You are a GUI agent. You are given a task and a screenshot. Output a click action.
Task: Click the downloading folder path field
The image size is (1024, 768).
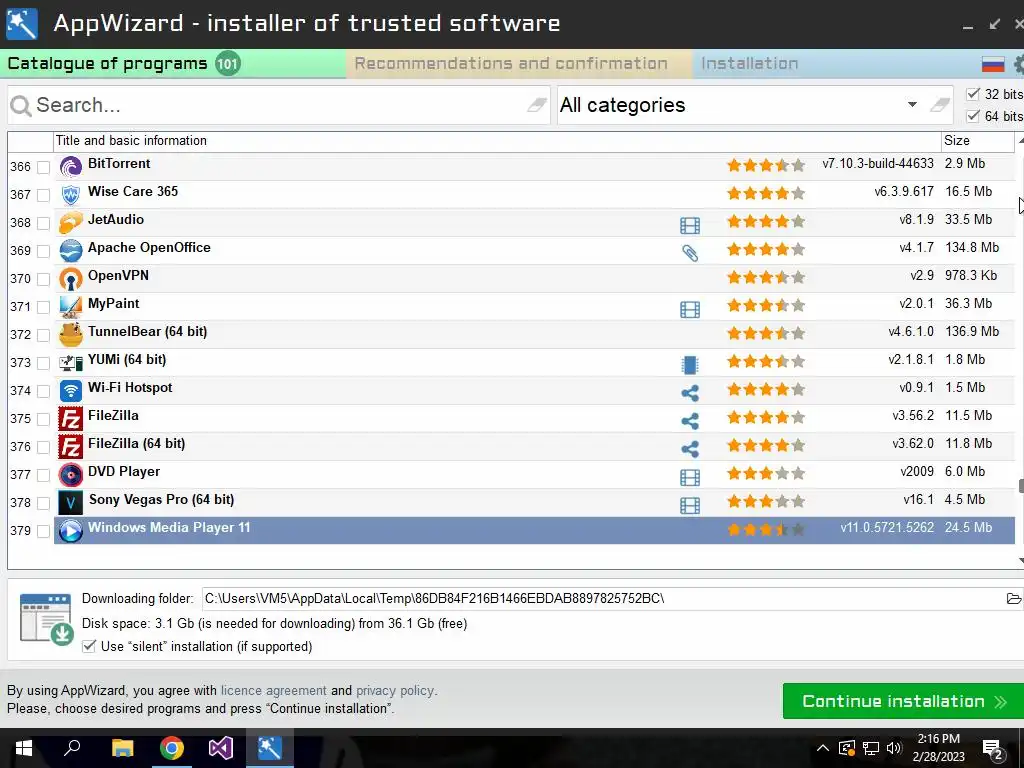click(x=603, y=598)
